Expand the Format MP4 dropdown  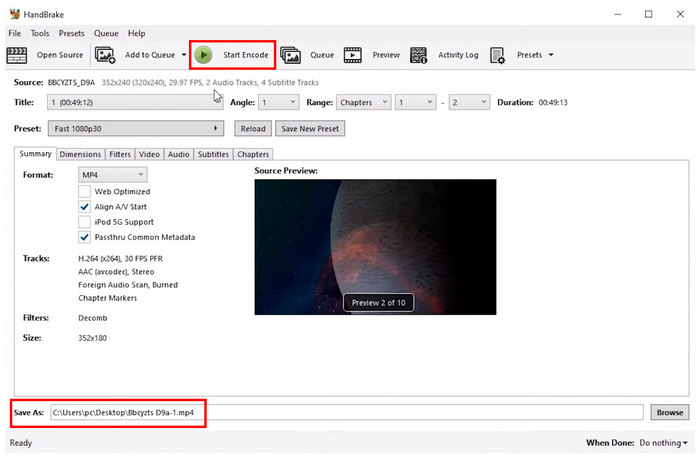112,175
